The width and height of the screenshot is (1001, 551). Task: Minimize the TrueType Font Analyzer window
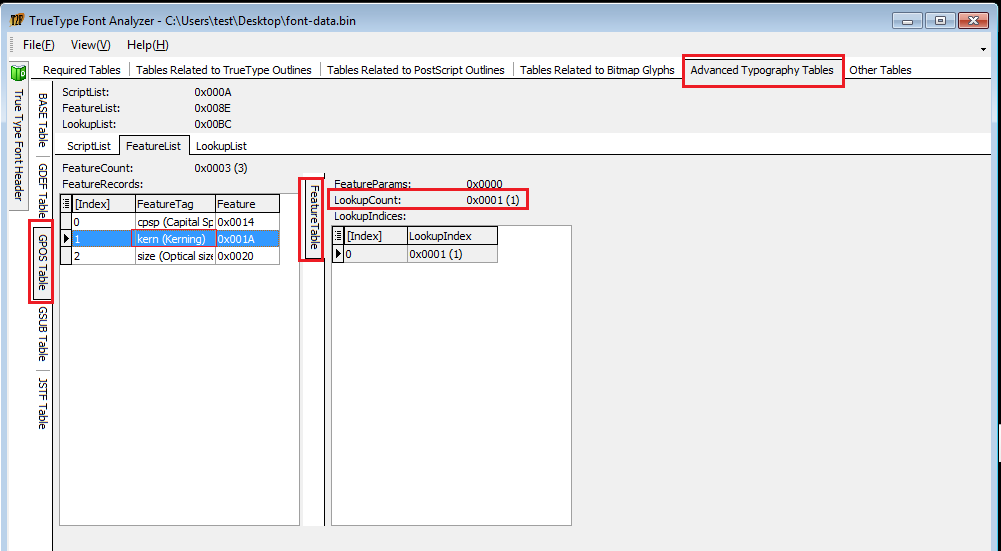click(907, 20)
